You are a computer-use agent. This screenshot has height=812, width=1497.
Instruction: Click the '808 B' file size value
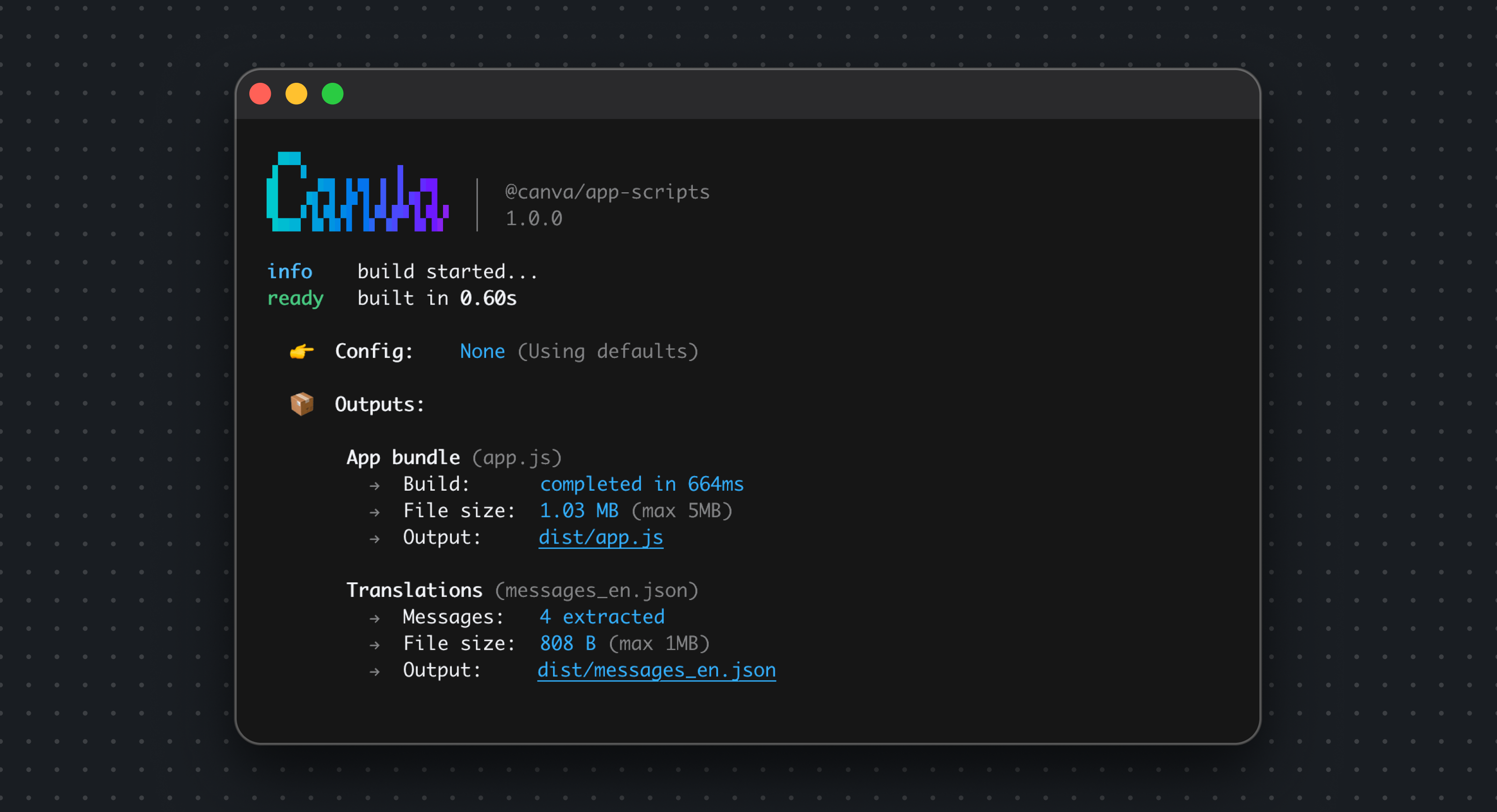[568, 644]
